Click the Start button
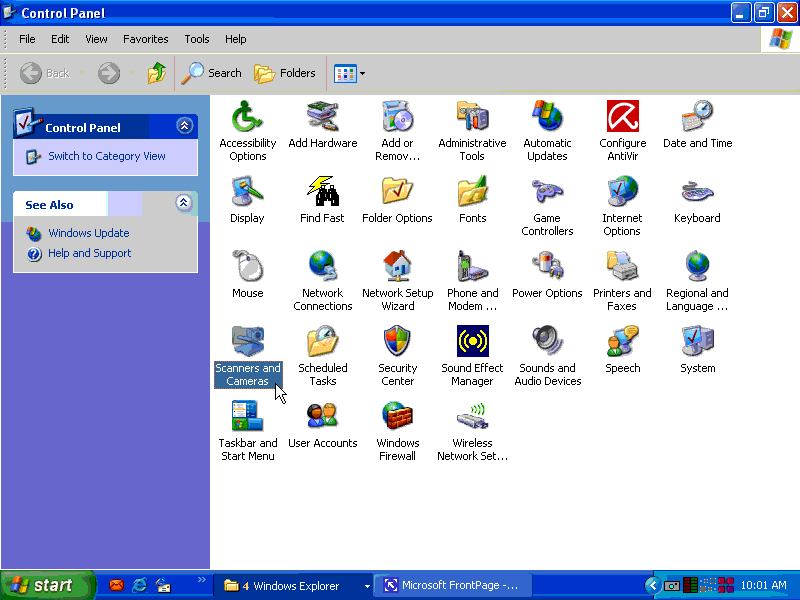The image size is (800, 600). [x=42, y=586]
